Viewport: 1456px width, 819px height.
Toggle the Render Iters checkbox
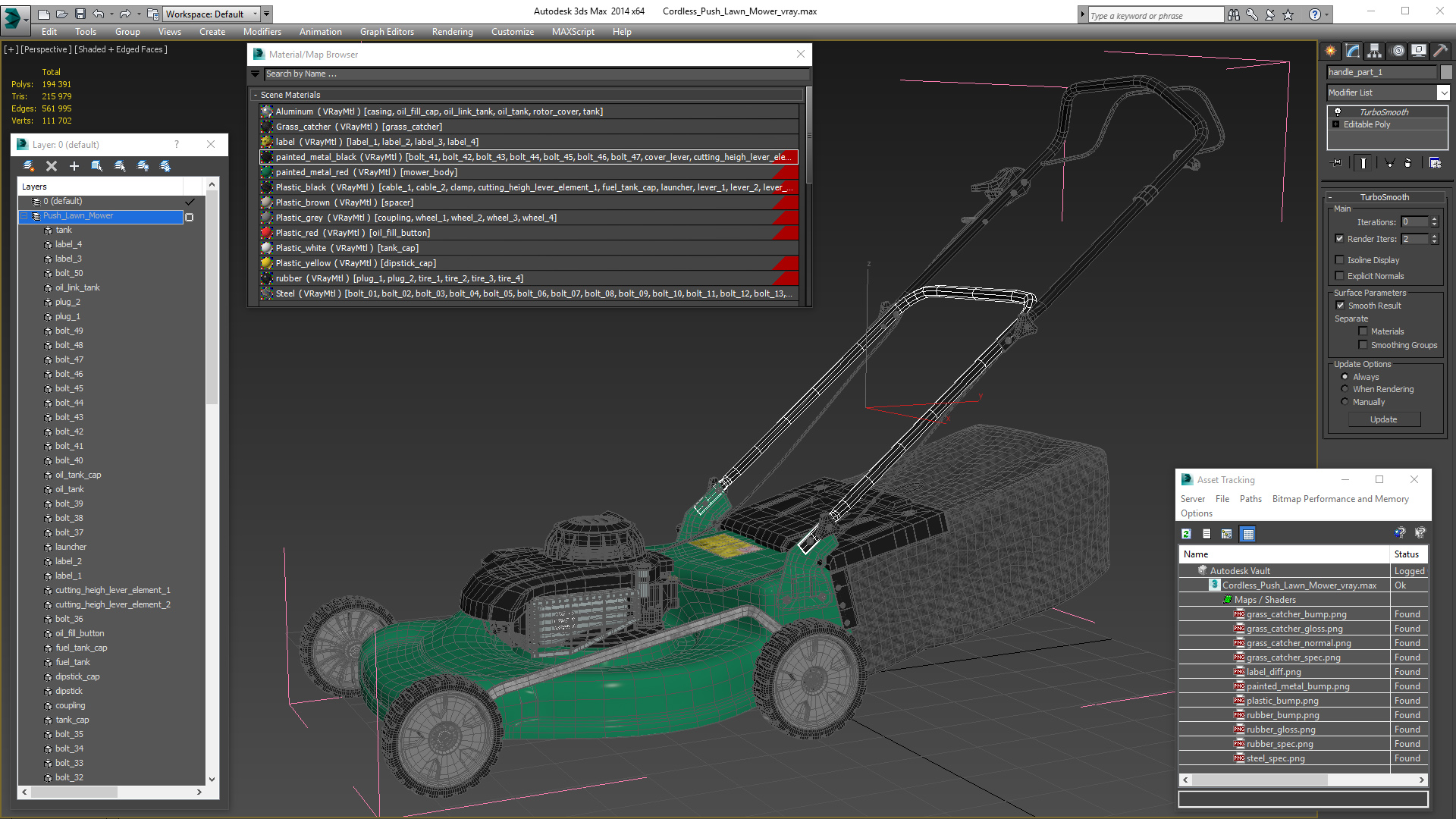pyautogui.click(x=1339, y=238)
